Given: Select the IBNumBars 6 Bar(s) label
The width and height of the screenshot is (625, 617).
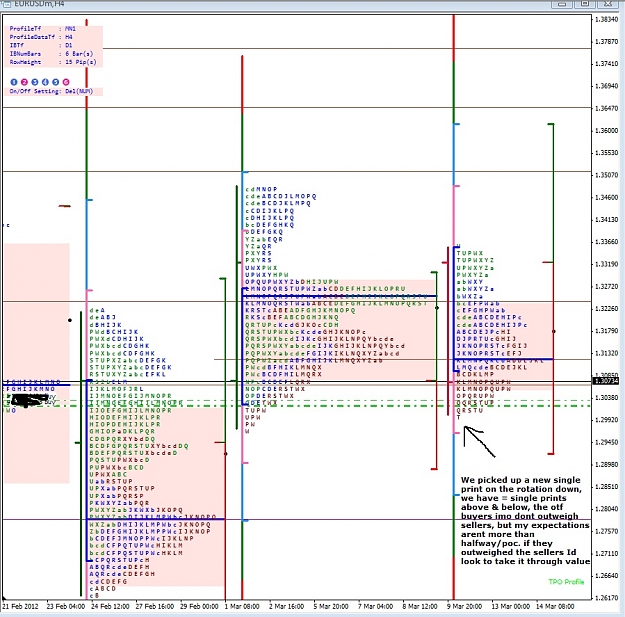Looking at the screenshot, I should pos(51,54).
